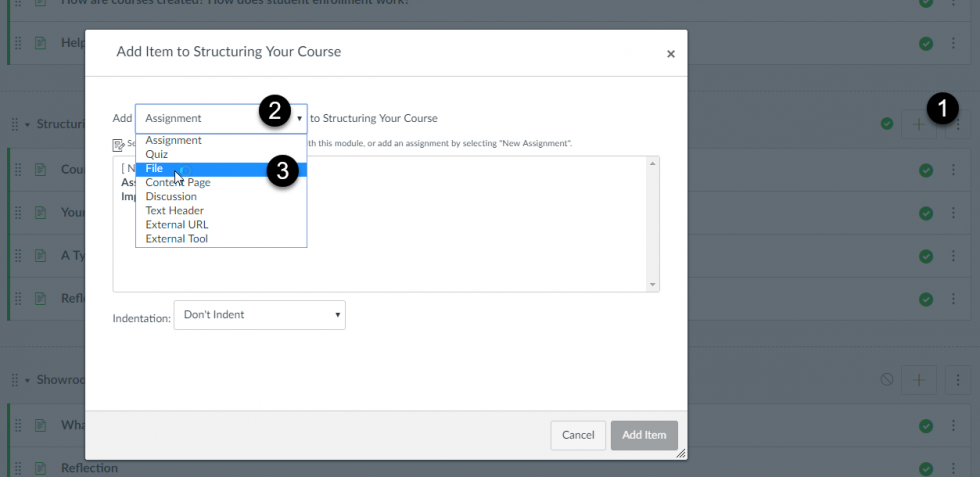Grab the Structuring module header drag handle
This screenshot has height=477, width=980.
pos(15,124)
